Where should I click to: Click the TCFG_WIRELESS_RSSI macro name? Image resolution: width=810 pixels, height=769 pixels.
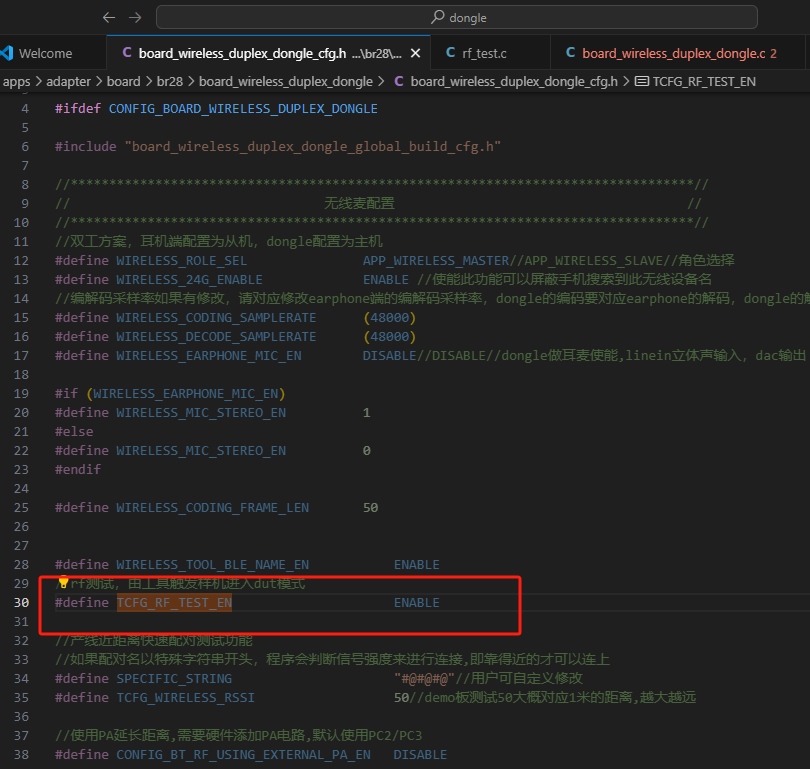(185, 698)
